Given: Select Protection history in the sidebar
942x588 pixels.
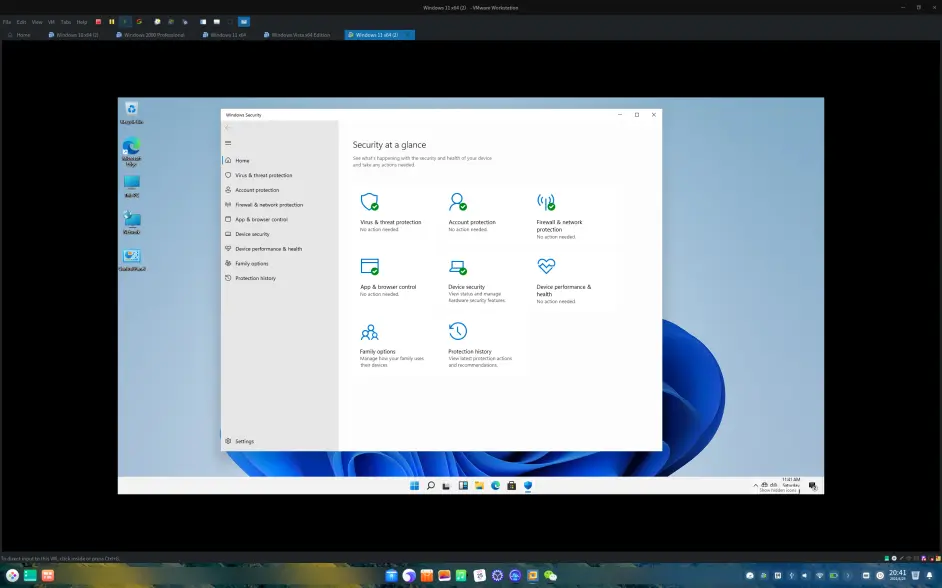Looking at the screenshot, I should coord(280,278).
